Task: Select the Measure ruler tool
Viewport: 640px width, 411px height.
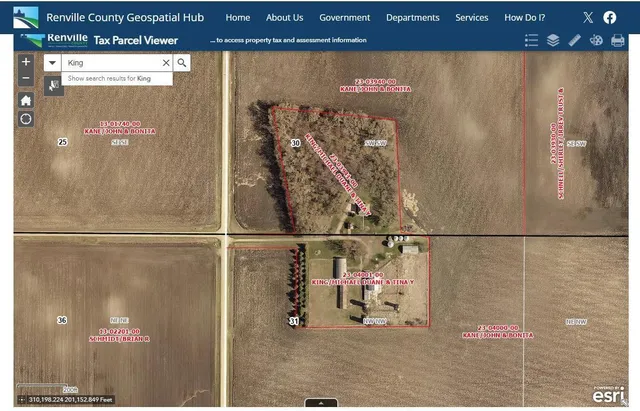Action: point(574,41)
